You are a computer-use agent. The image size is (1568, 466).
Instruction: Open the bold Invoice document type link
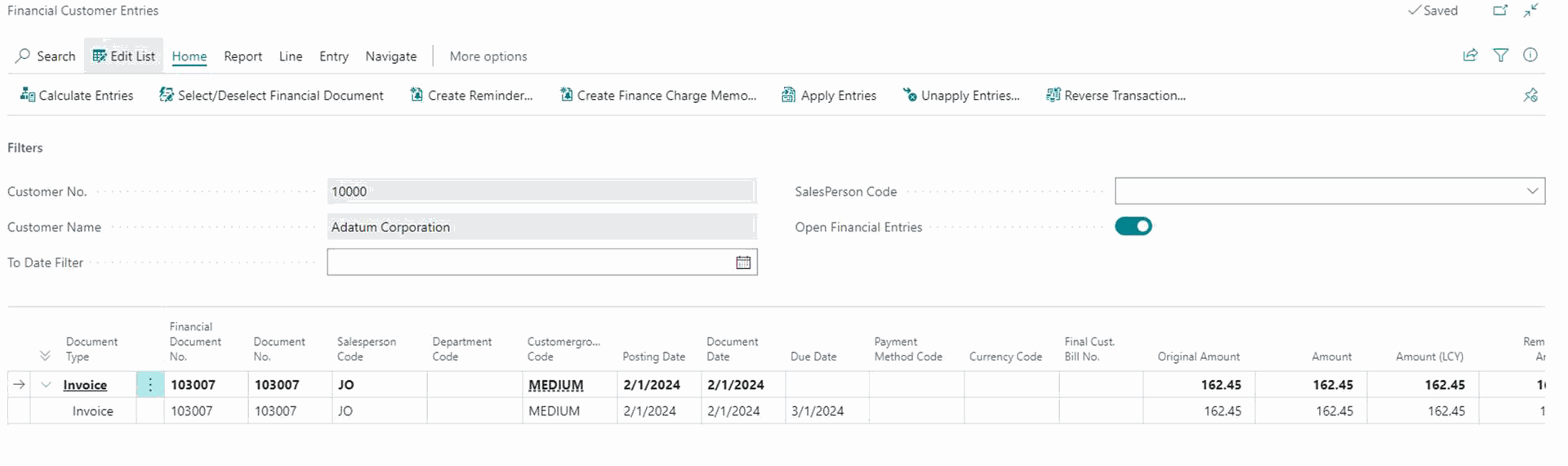click(x=85, y=385)
